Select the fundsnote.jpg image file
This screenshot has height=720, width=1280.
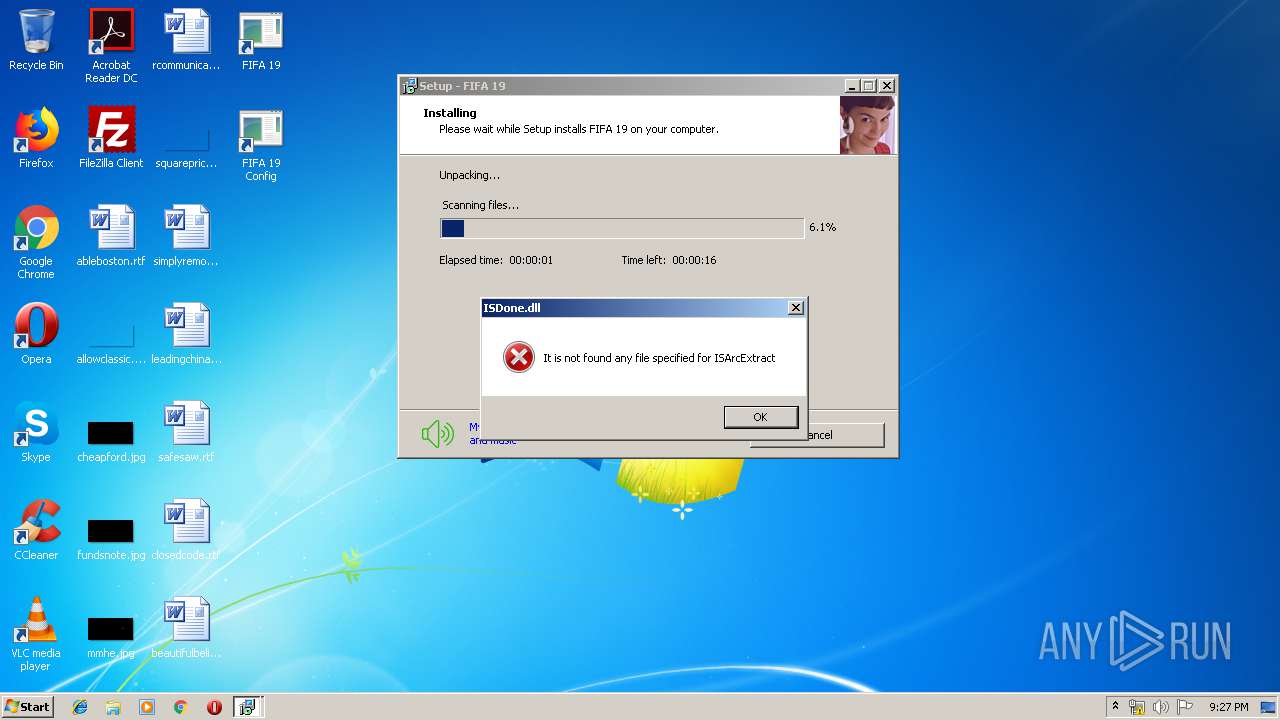click(x=111, y=538)
